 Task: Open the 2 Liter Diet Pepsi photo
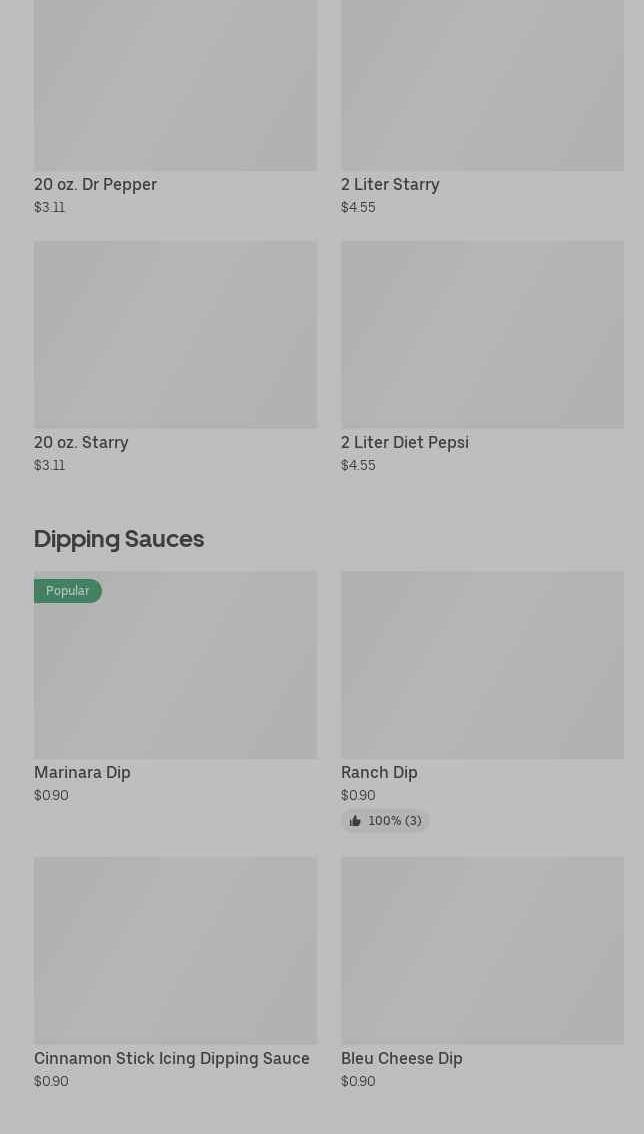click(x=482, y=334)
